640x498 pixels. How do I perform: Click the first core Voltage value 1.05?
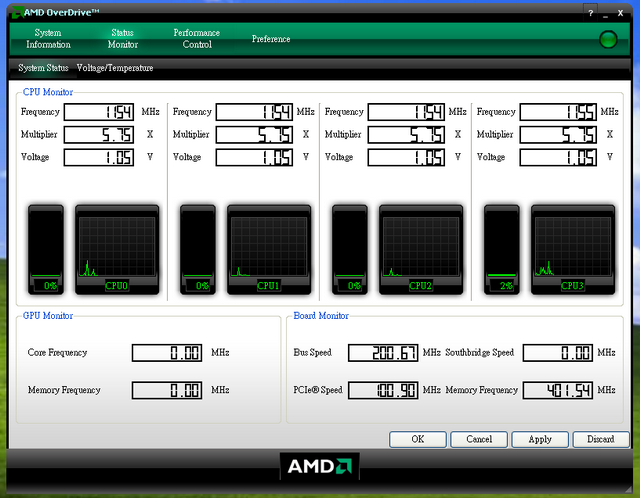[x=99, y=158]
